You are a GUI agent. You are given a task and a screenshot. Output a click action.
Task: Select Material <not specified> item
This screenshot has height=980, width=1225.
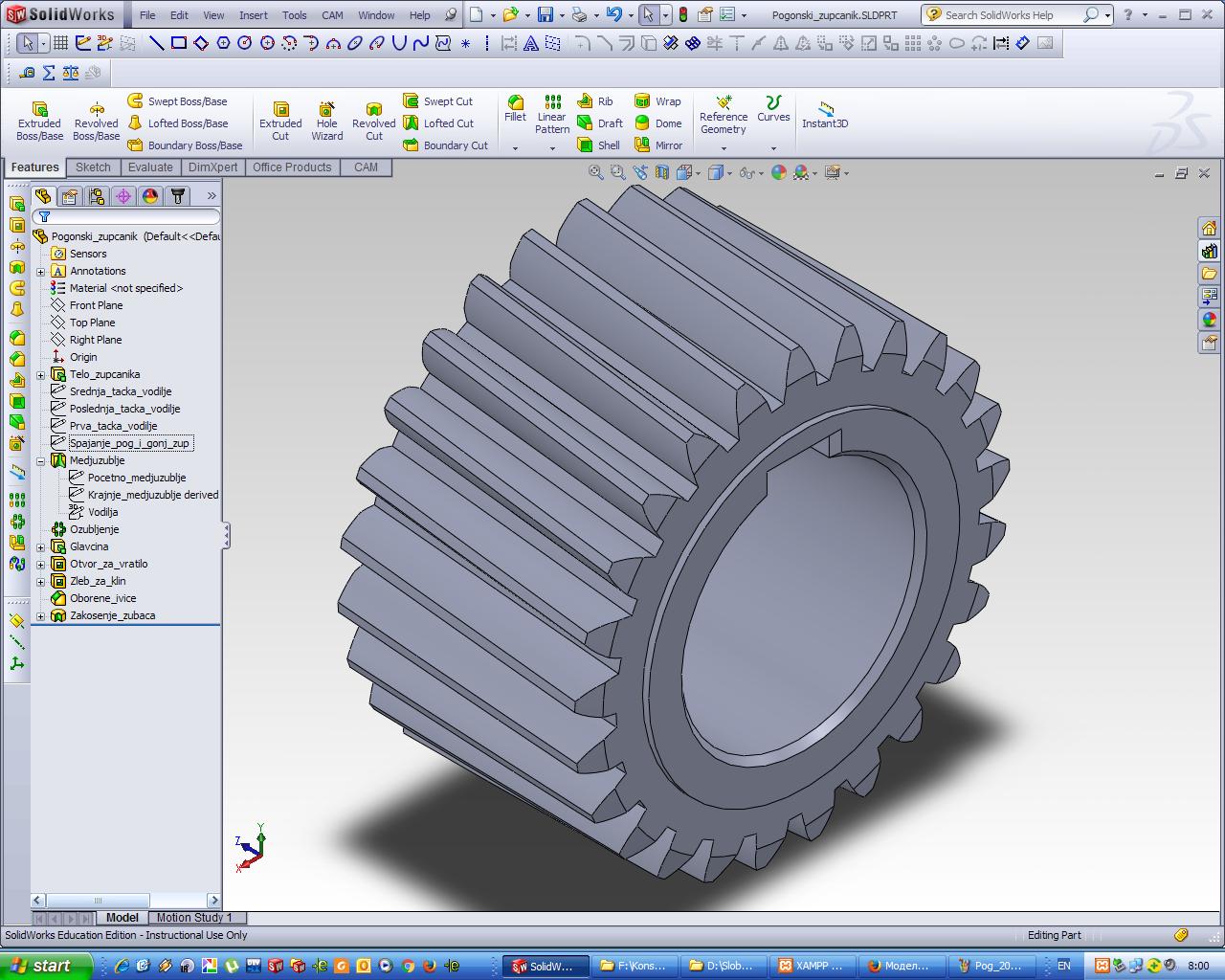tap(125, 288)
